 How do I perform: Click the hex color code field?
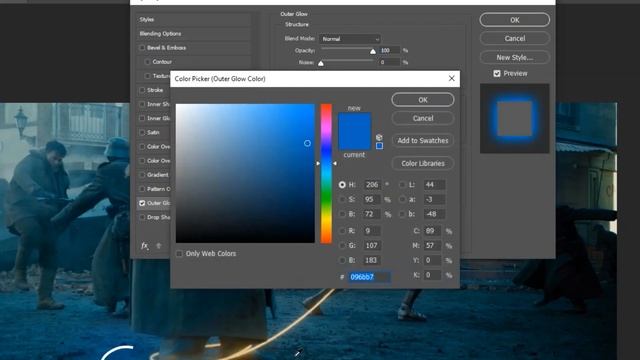pos(369,277)
